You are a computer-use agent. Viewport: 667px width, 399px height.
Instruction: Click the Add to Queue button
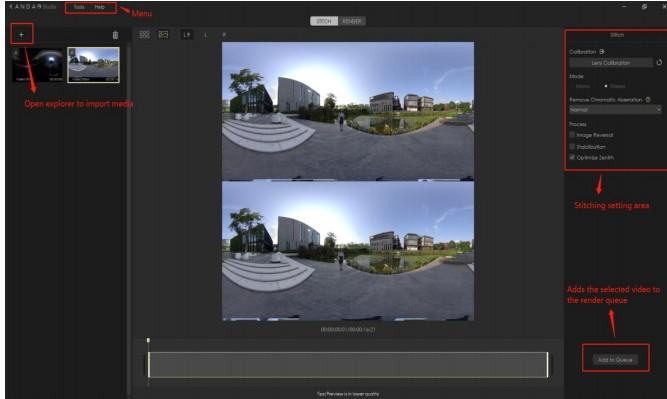615,360
